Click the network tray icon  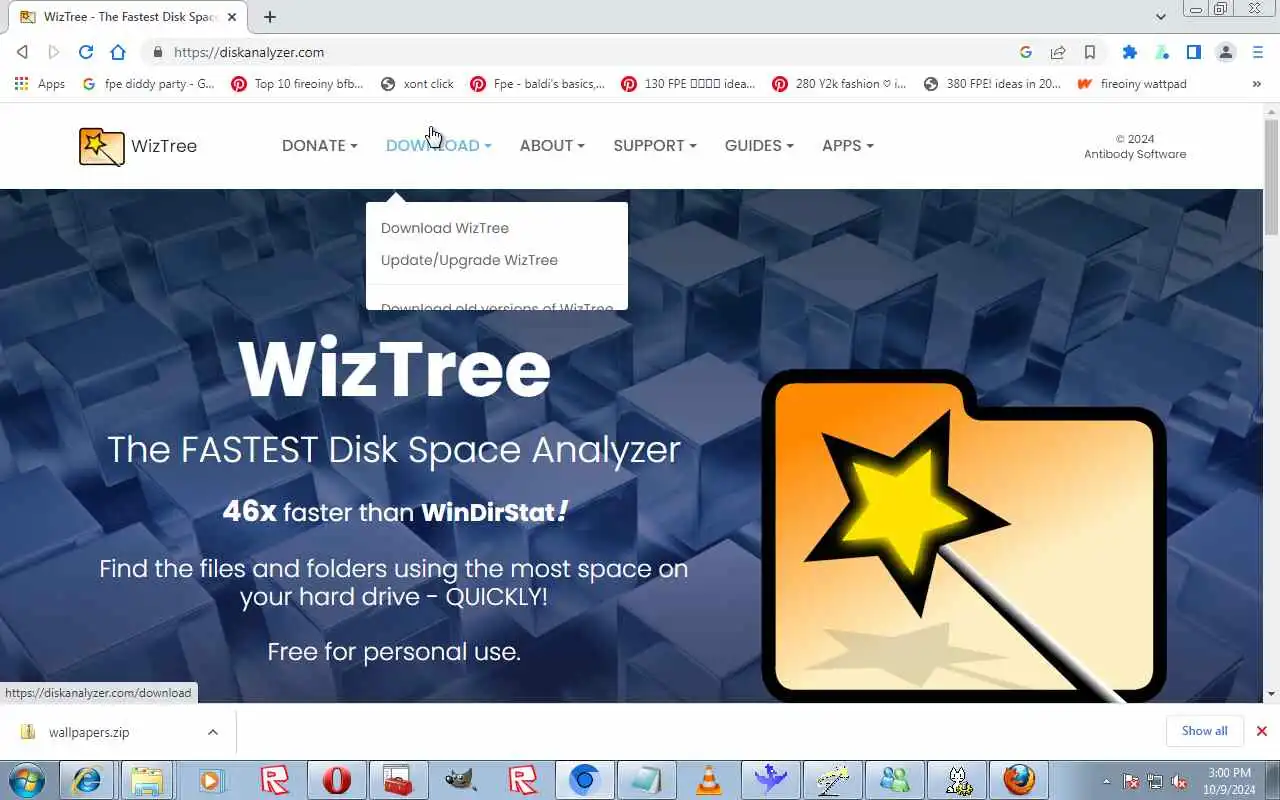[x=1155, y=781]
